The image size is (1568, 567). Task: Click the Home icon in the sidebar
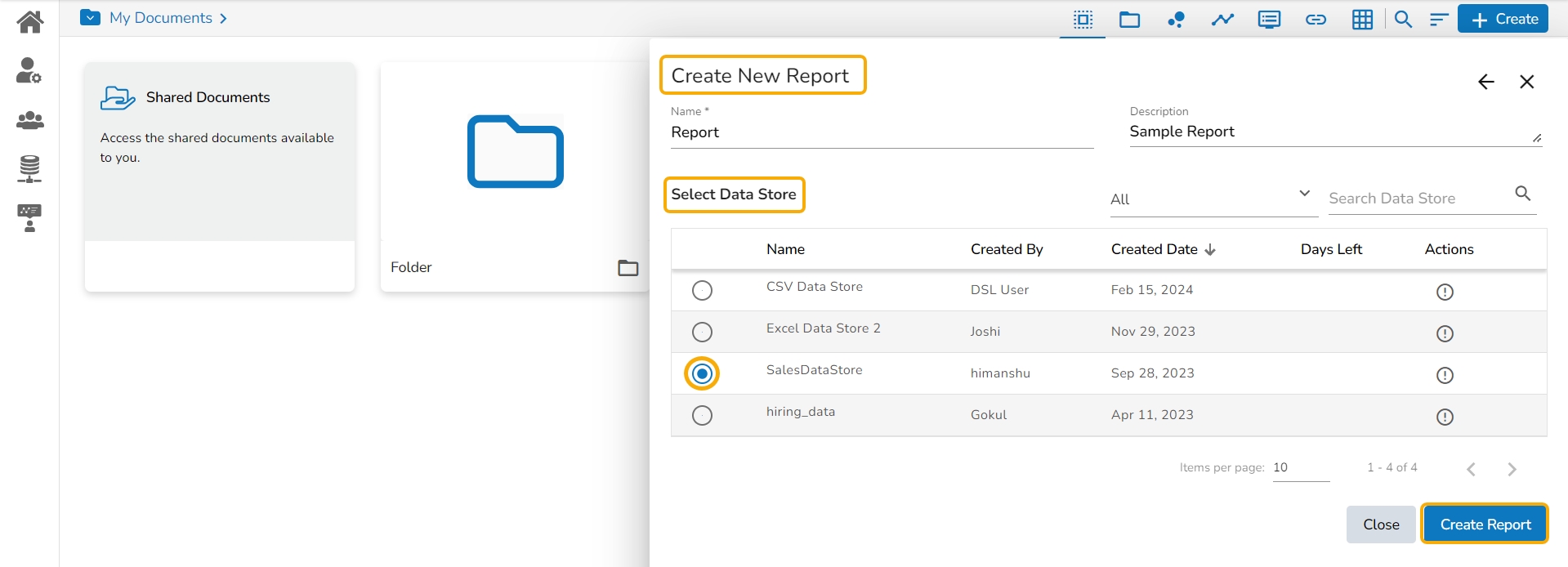29,22
